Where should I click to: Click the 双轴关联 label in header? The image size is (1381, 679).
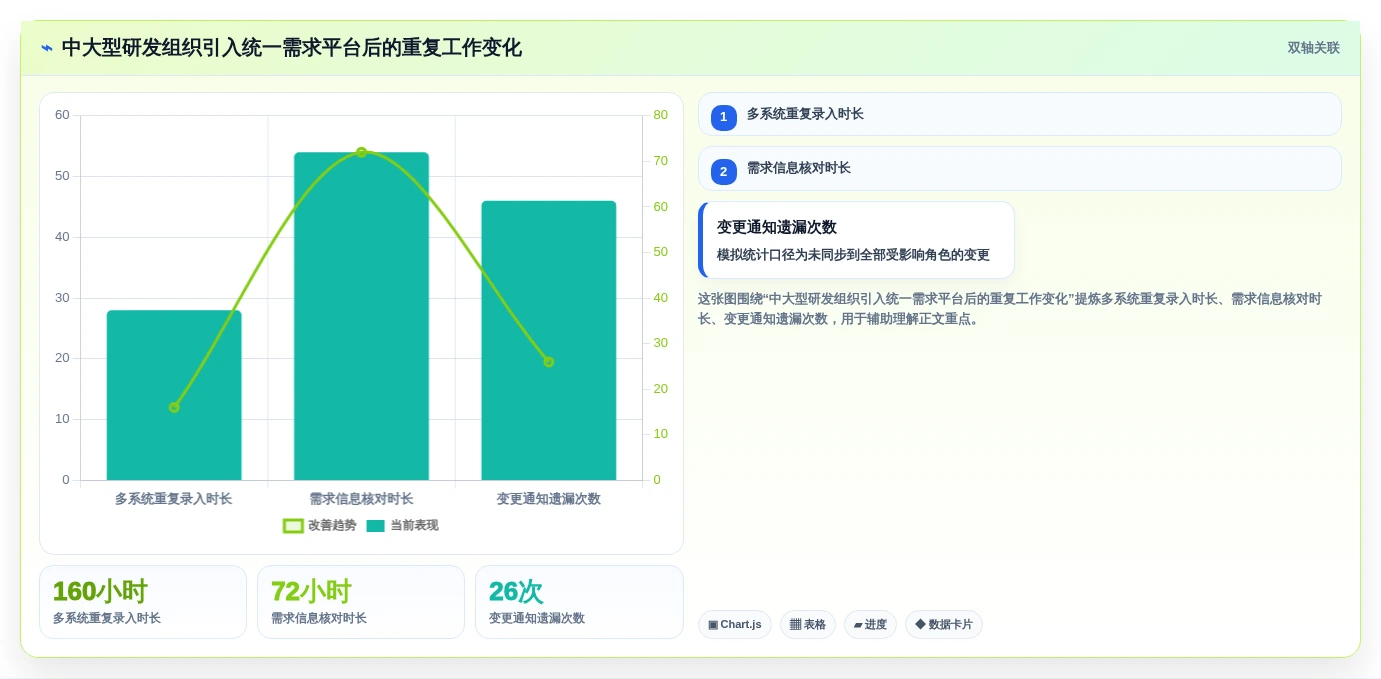coord(1313,48)
